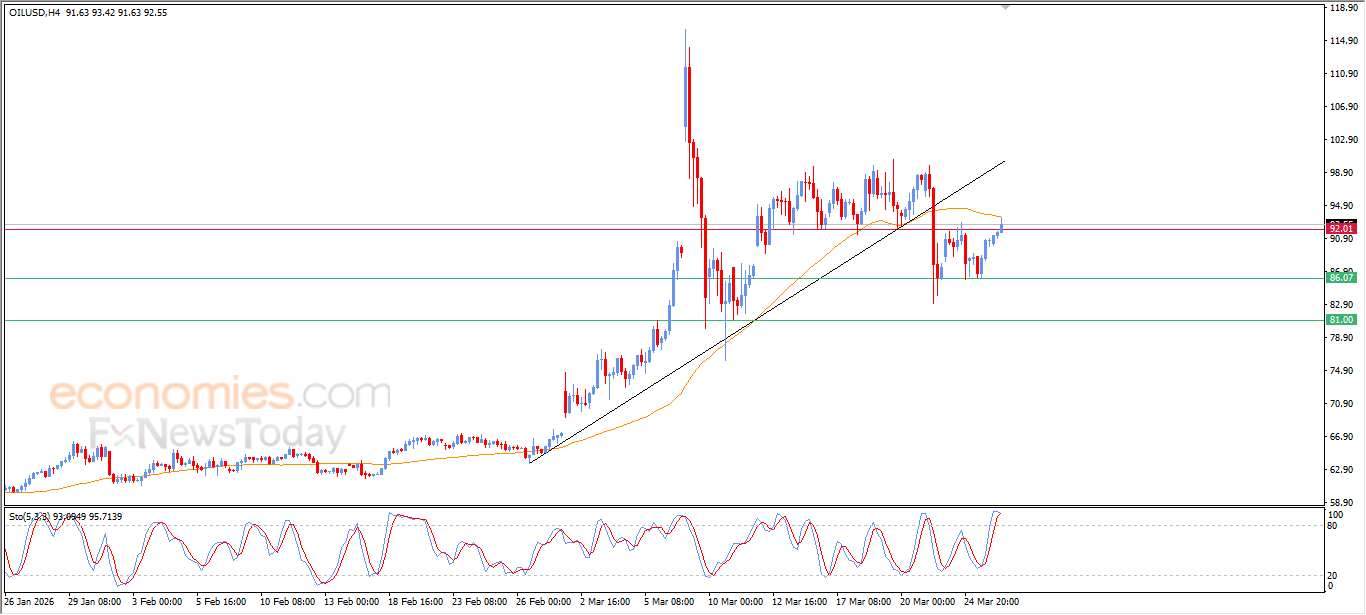Click the green 81.00 level tag

click(1340, 320)
